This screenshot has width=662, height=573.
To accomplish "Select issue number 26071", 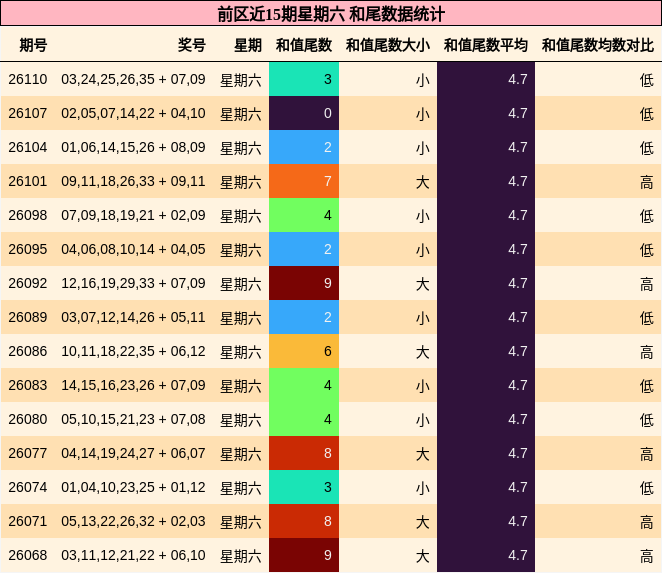I will tap(28, 521).
